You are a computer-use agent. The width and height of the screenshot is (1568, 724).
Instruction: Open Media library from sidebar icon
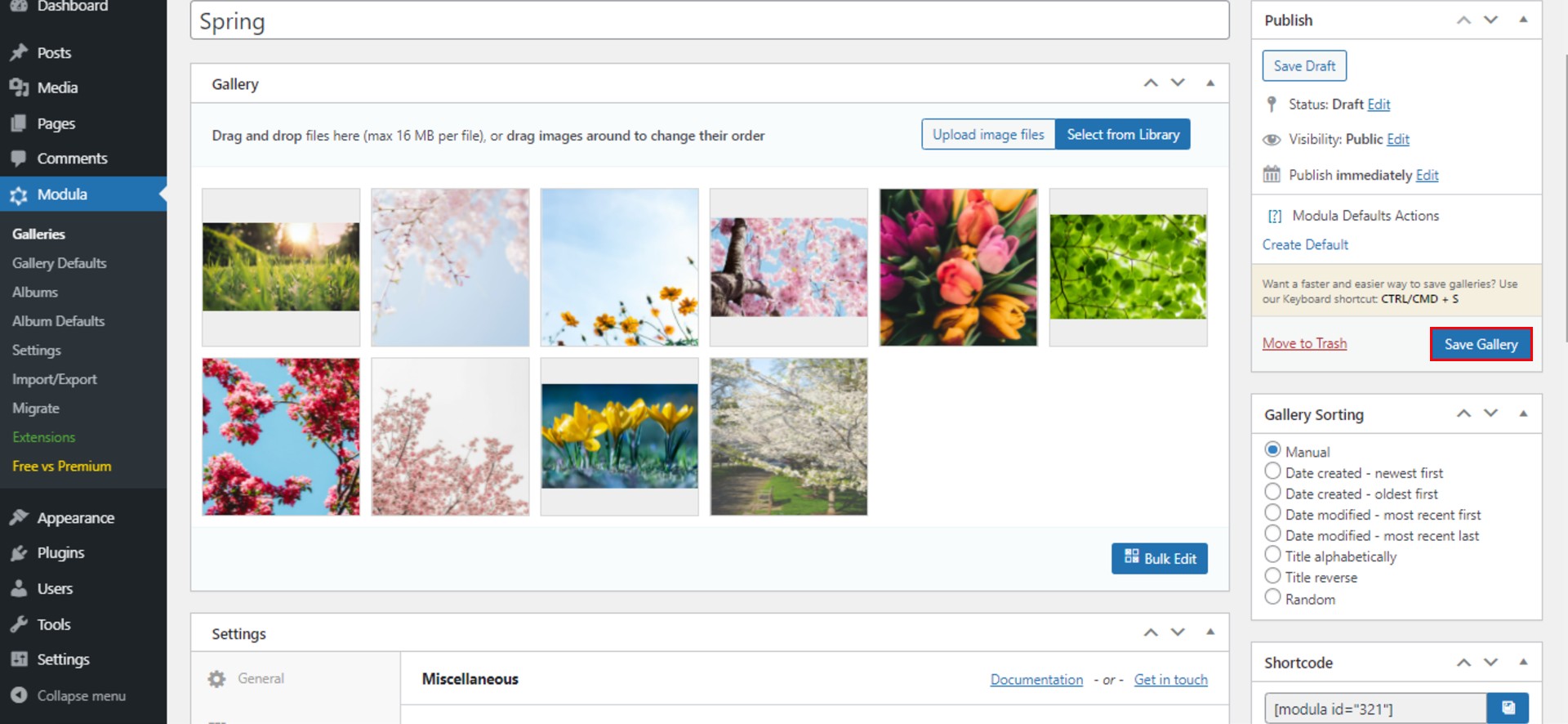coord(19,87)
